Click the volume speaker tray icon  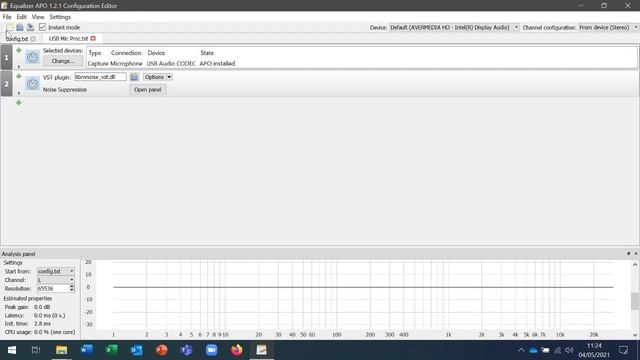tap(569, 350)
